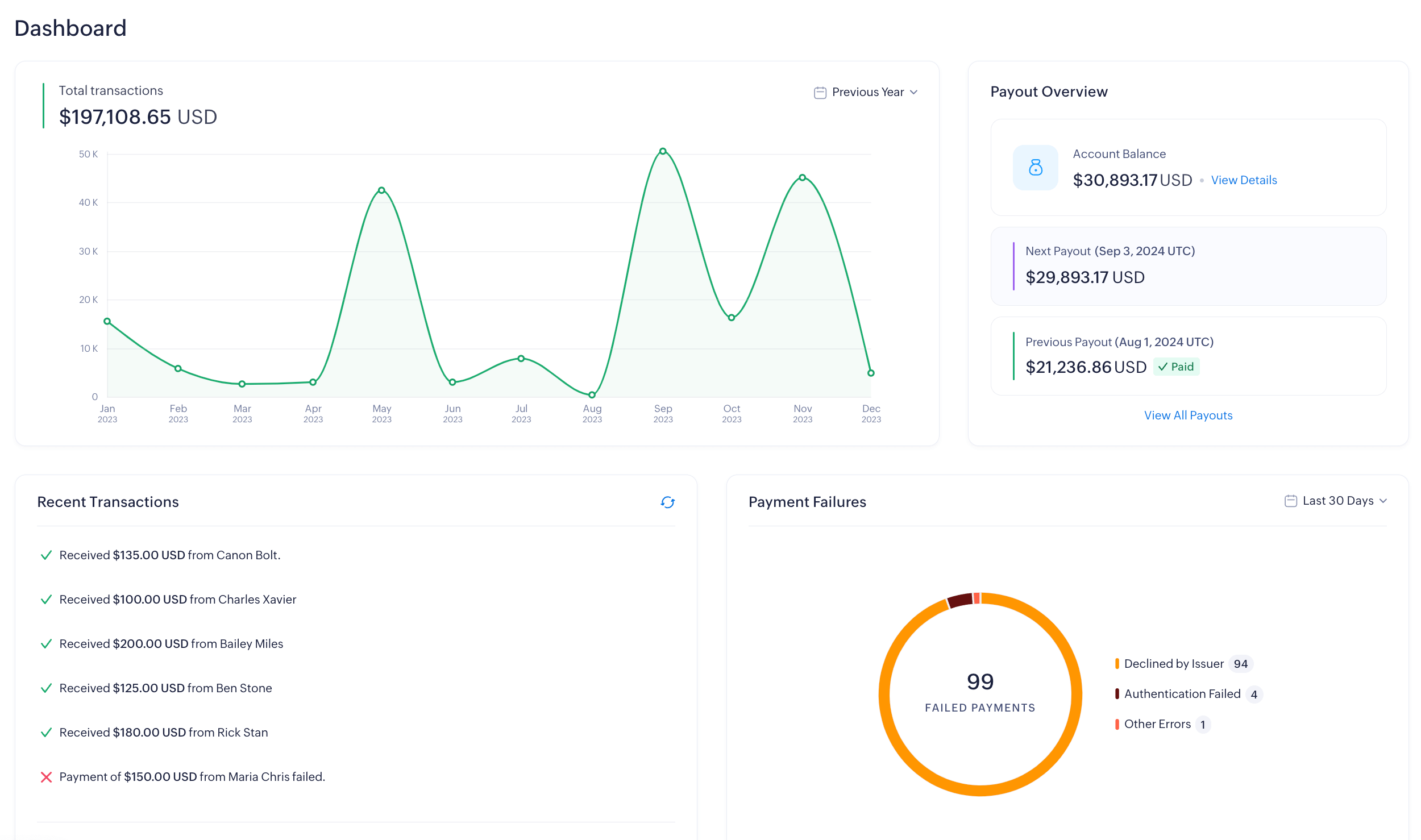
Task: Open the Previous Year period dropdown
Action: coord(867,92)
